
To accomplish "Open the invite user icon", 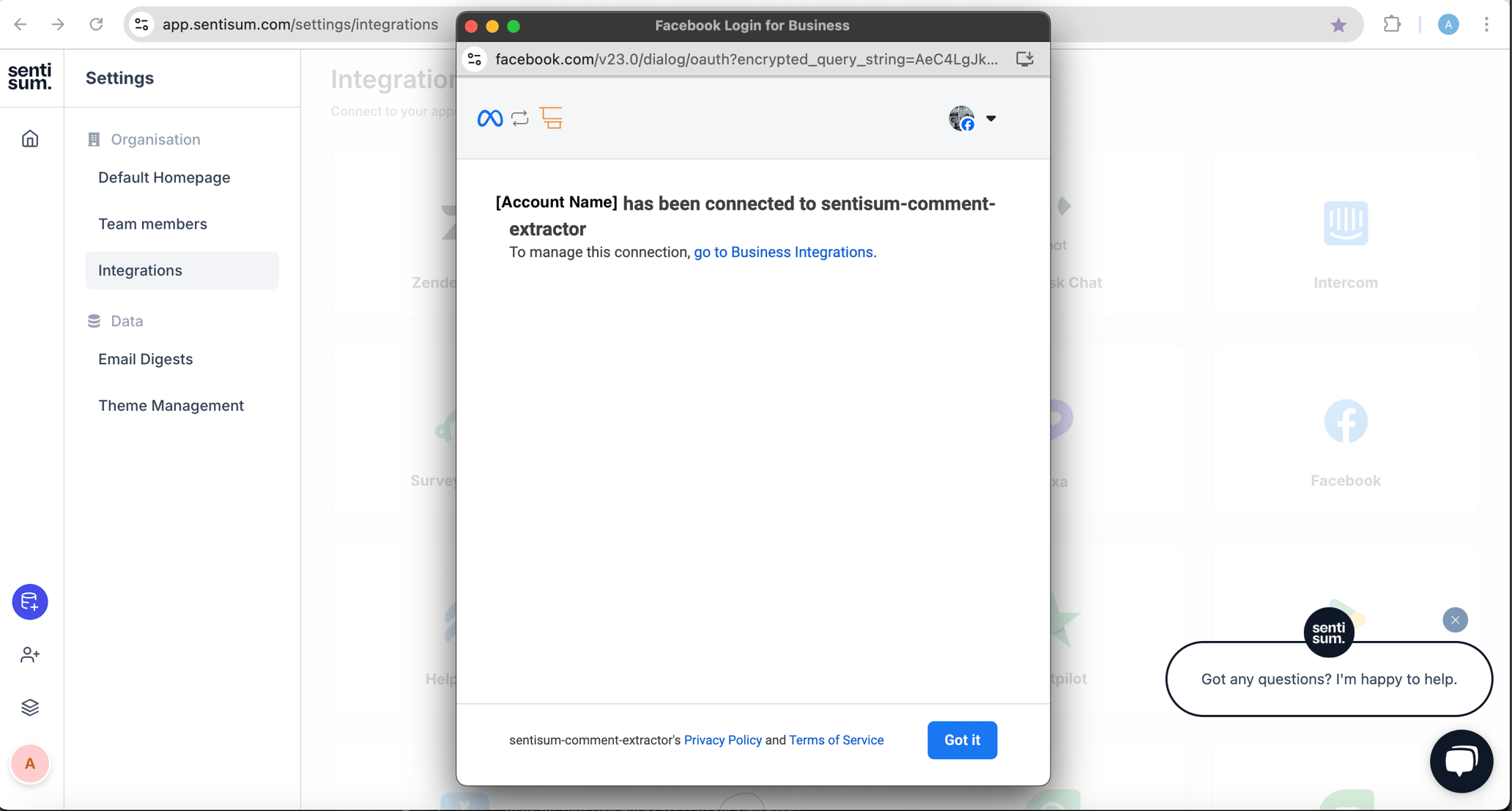I will tap(30, 654).
